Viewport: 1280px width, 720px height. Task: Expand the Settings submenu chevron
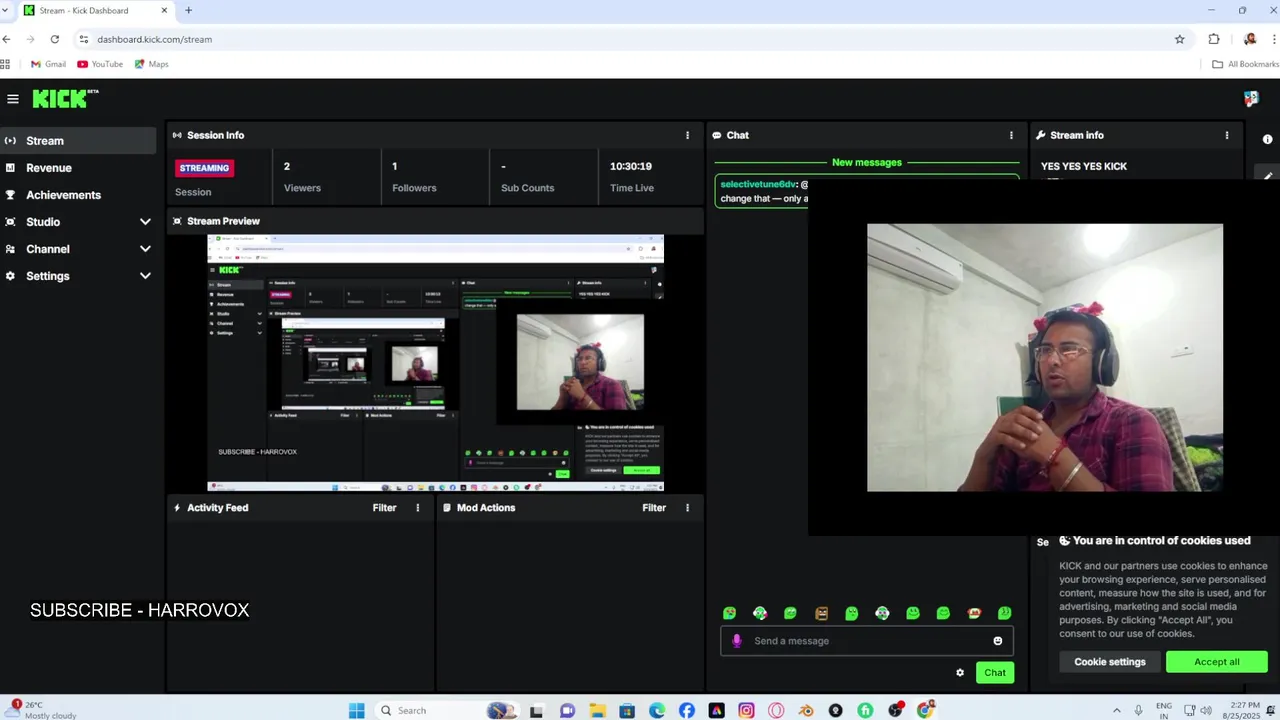[x=145, y=276]
